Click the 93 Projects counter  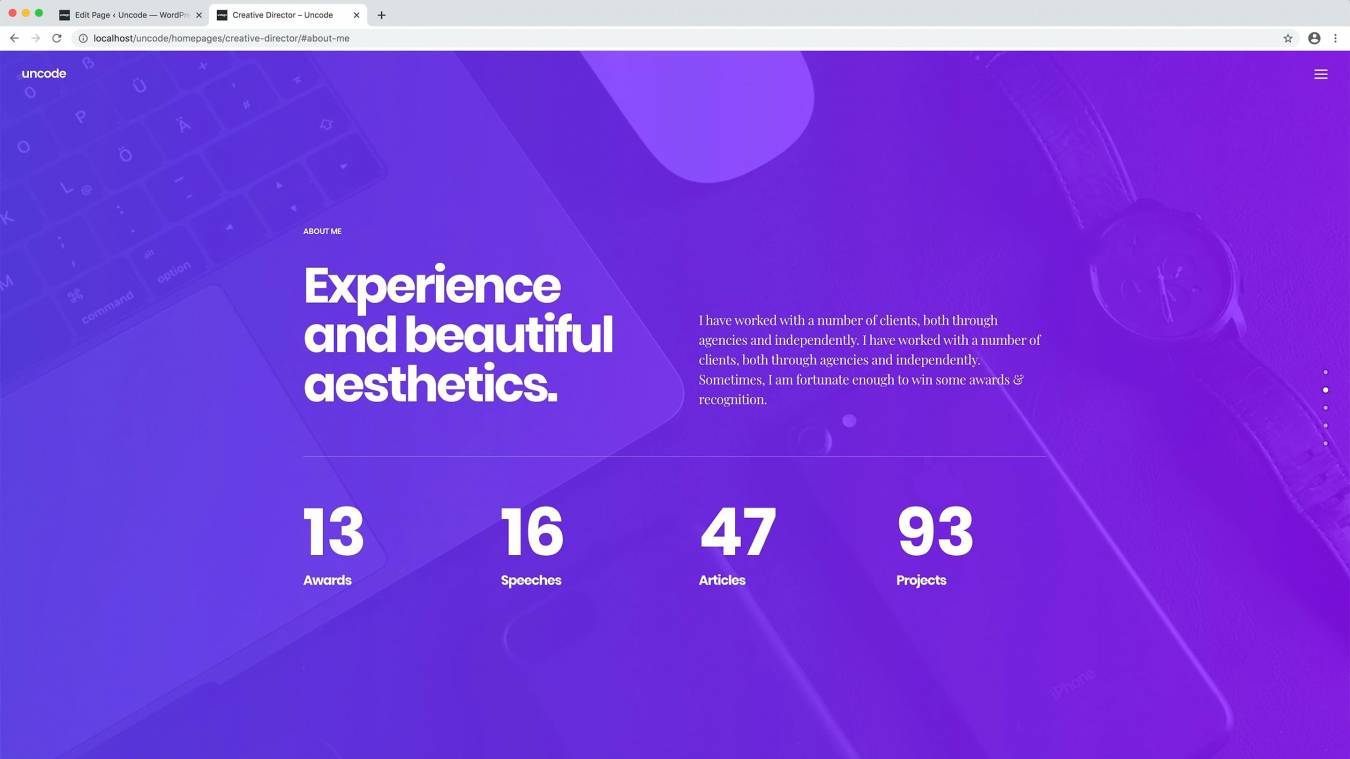pyautogui.click(x=934, y=545)
